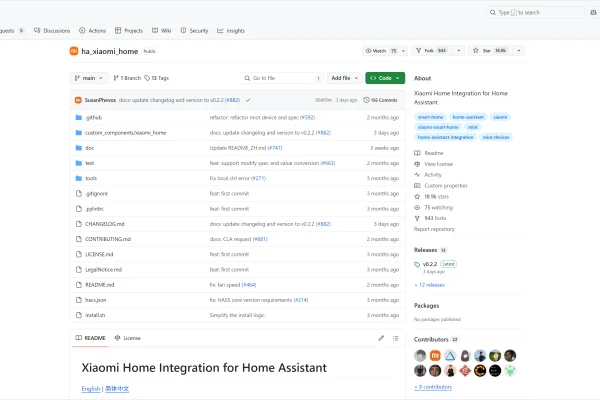Click the commit status check mark icon
This screenshot has height=400, width=600.
[x=248, y=100]
